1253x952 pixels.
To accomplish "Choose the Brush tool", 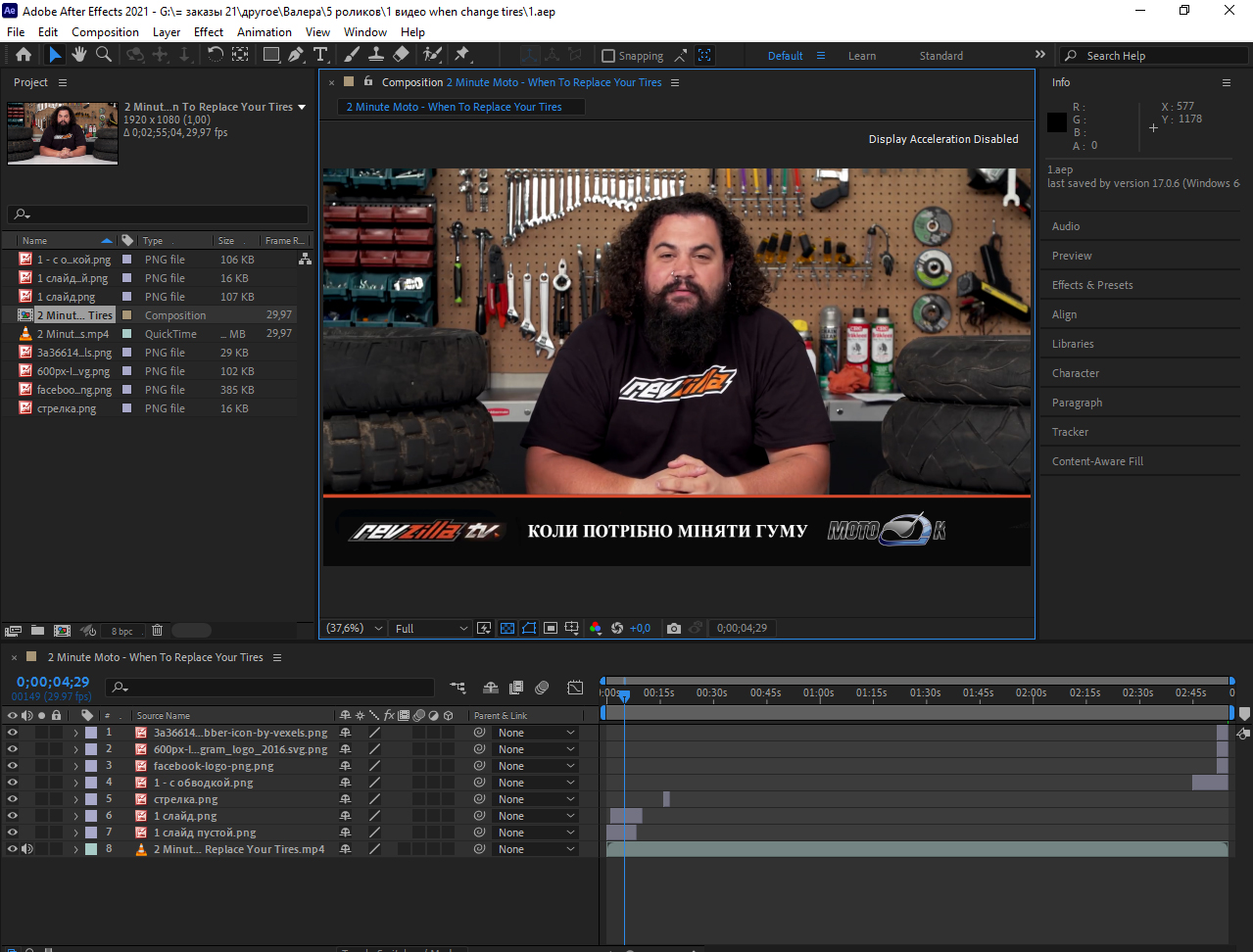I will coord(353,55).
